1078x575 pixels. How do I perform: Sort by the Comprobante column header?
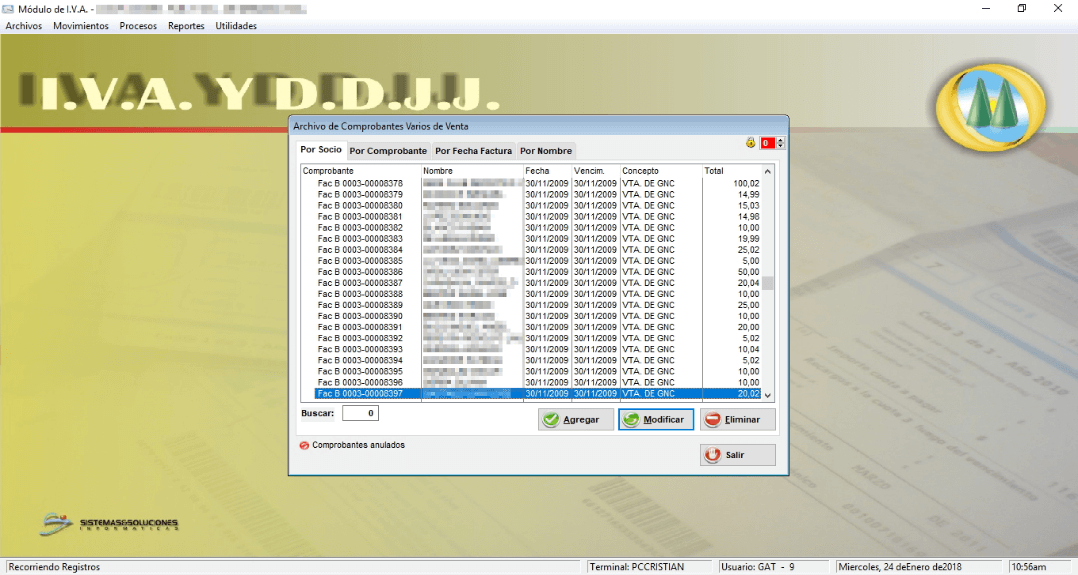[361, 171]
